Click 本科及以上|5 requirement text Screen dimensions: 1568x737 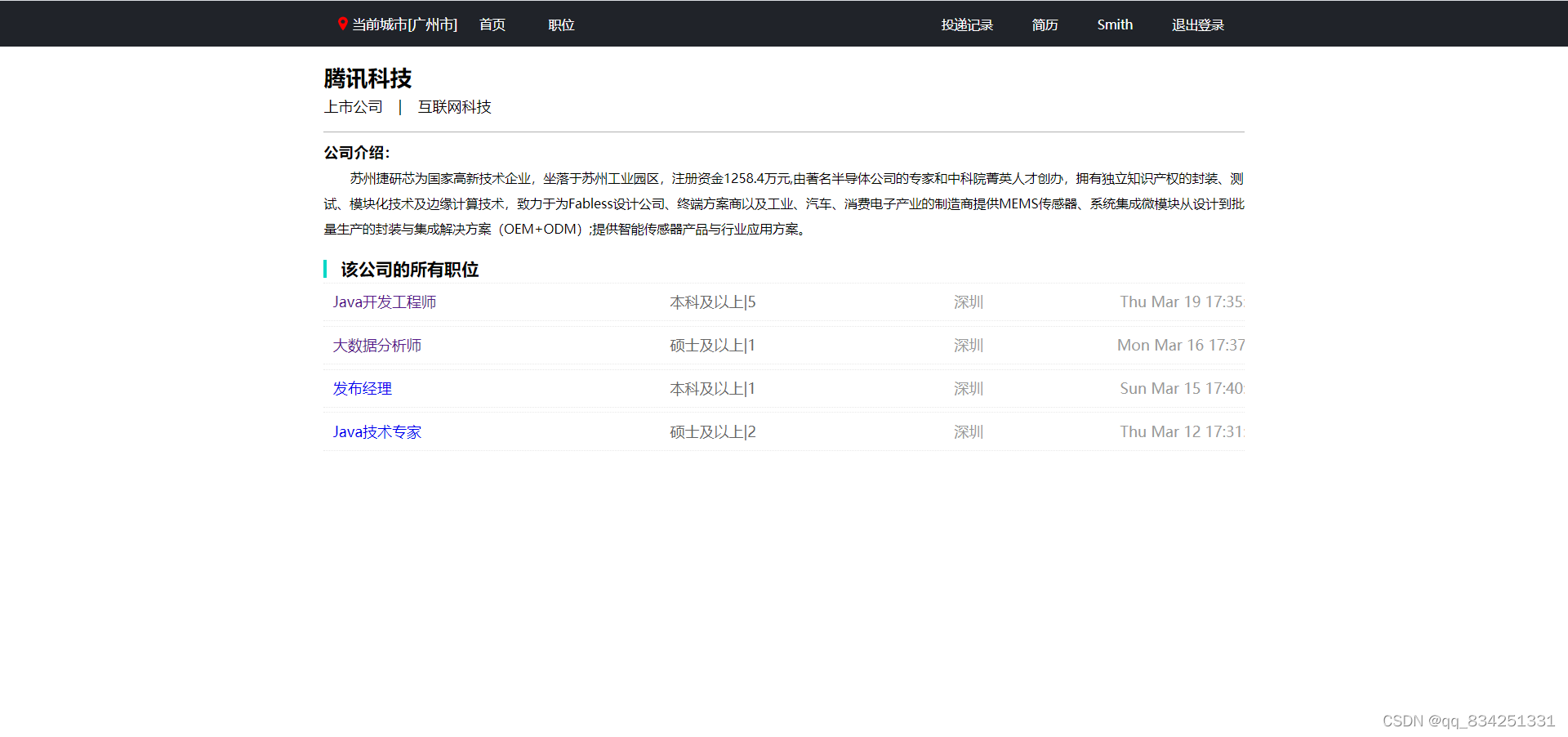[713, 302]
